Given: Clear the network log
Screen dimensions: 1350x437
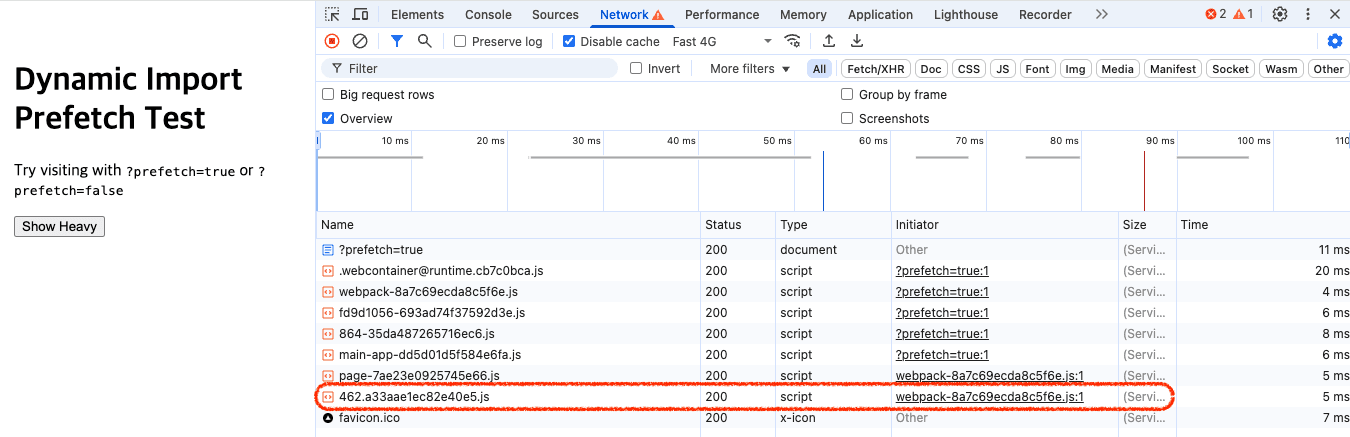Looking at the screenshot, I should [x=360, y=41].
